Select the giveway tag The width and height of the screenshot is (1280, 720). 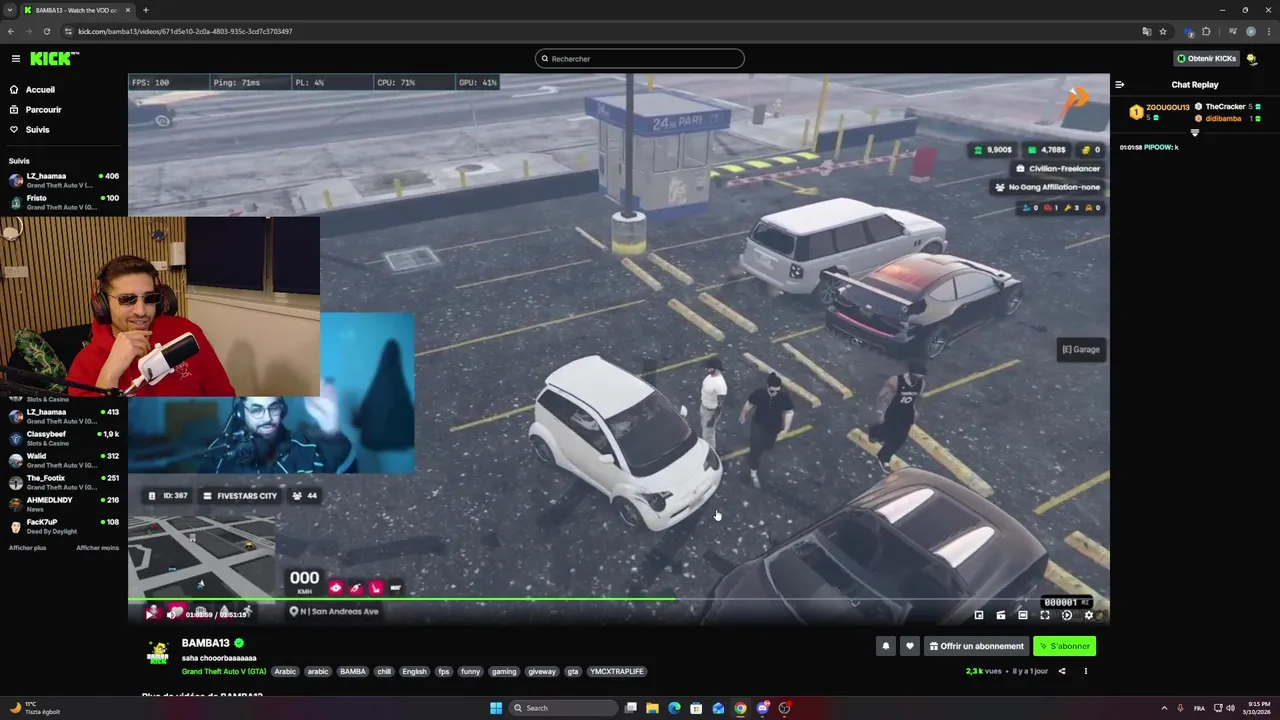(541, 671)
